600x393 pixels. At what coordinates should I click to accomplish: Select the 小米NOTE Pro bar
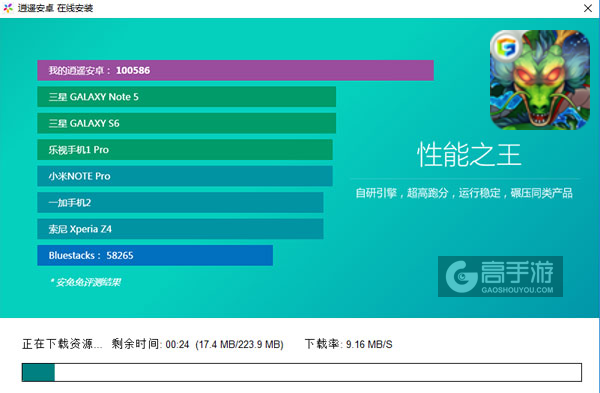[185, 176]
